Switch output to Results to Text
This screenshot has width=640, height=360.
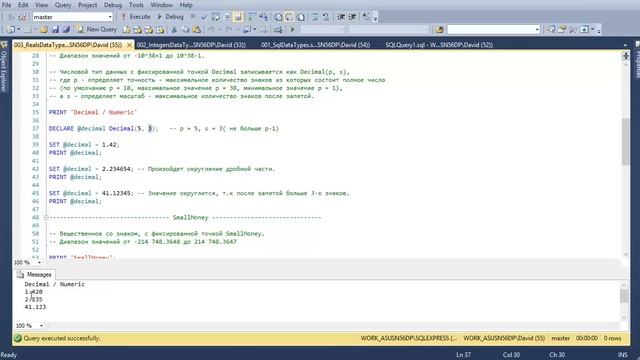coord(278,17)
